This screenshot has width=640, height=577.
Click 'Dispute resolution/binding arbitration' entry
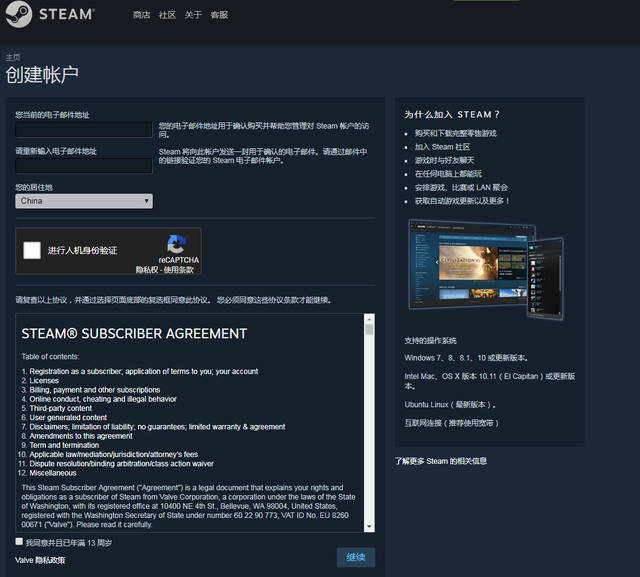[x=121, y=464]
